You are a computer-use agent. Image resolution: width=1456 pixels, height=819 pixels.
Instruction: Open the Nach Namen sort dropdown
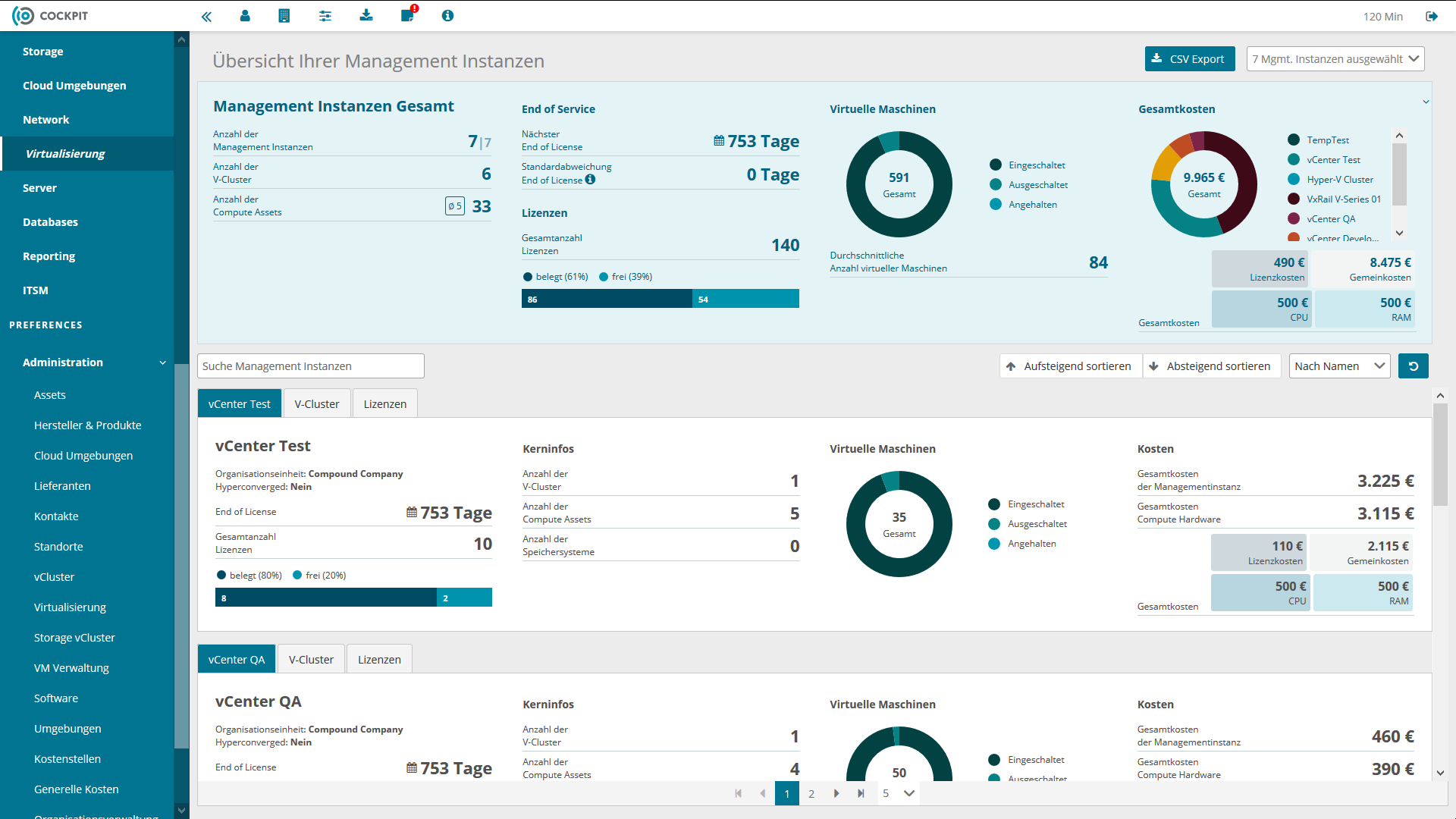point(1339,366)
